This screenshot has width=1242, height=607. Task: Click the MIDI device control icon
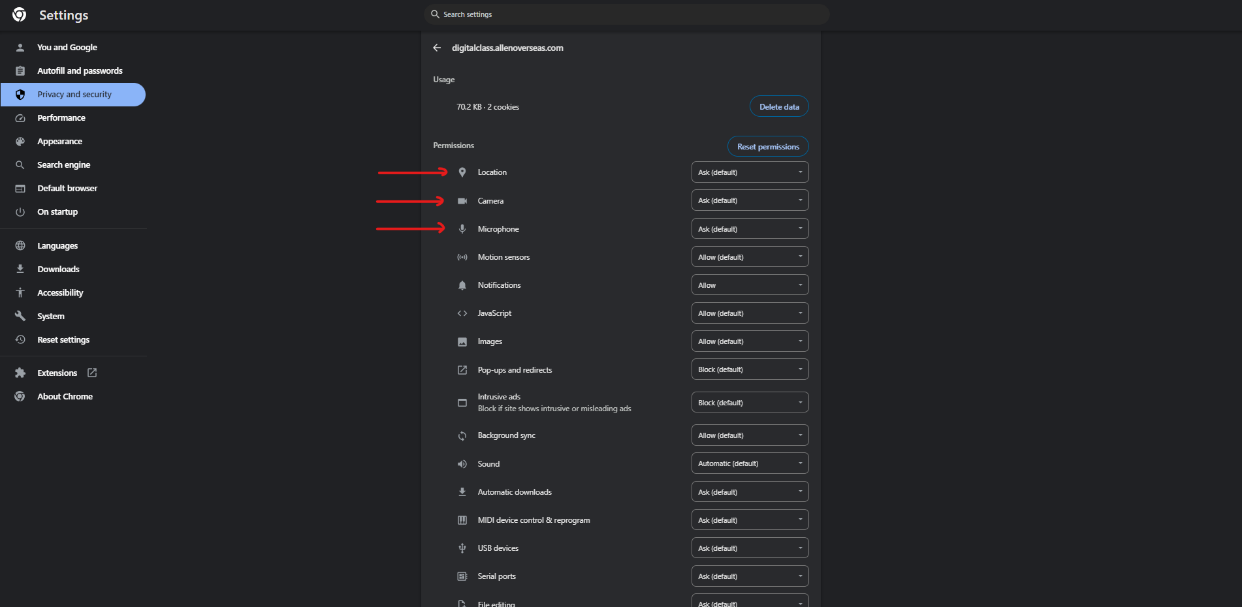coord(462,520)
